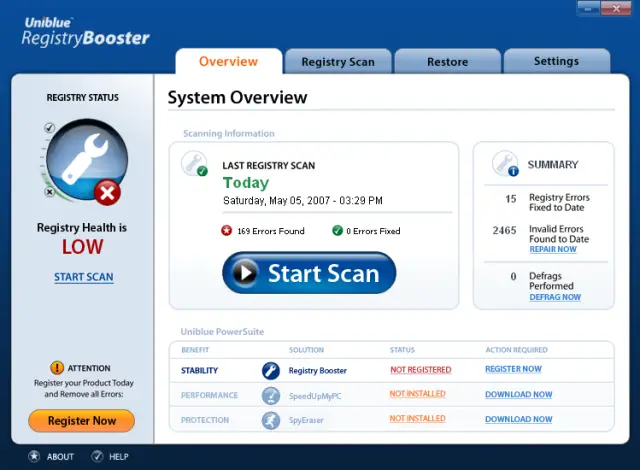Image resolution: width=640 pixels, height=470 pixels.
Task: Click NOT INSTALLED status for SpeedUpMyPC
Action: (418, 394)
